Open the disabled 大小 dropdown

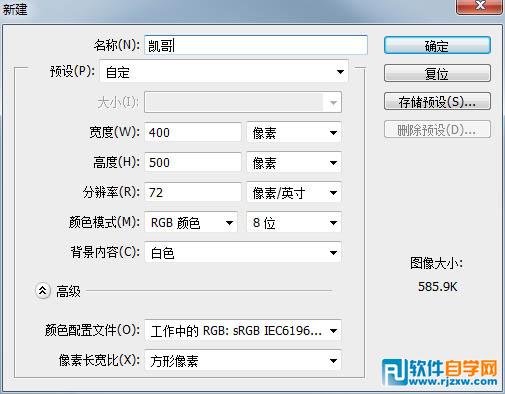[x=243, y=102]
